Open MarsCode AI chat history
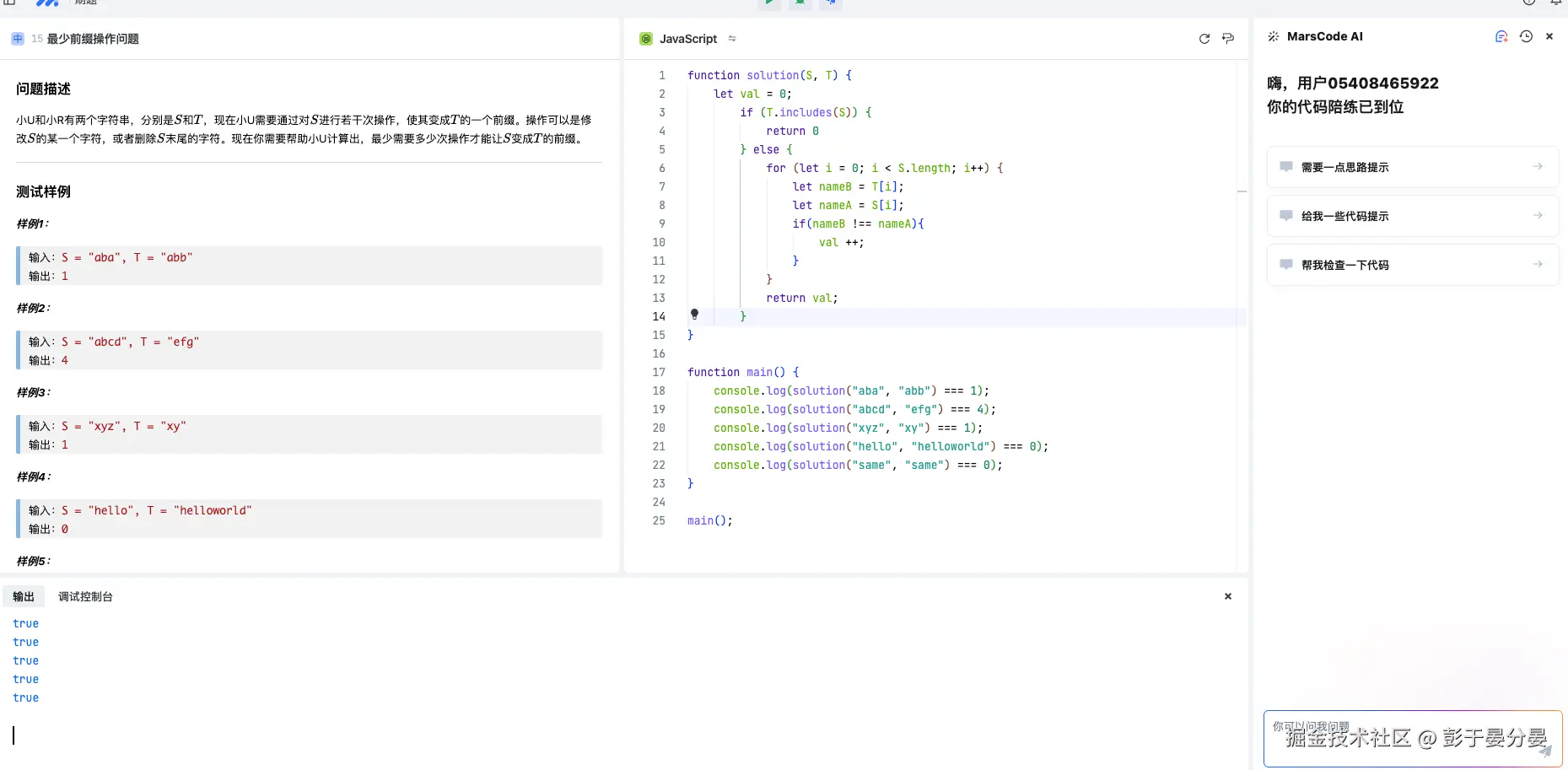This screenshot has width=1568, height=770. point(1526,36)
